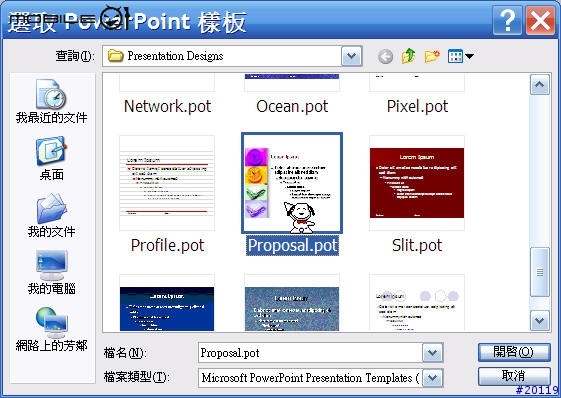Click the file name input field

click(x=310, y=353)
